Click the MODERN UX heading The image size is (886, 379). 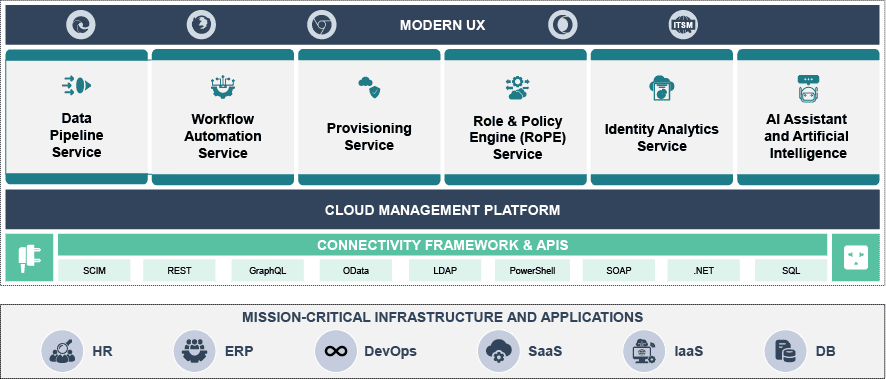pos(442,25)
